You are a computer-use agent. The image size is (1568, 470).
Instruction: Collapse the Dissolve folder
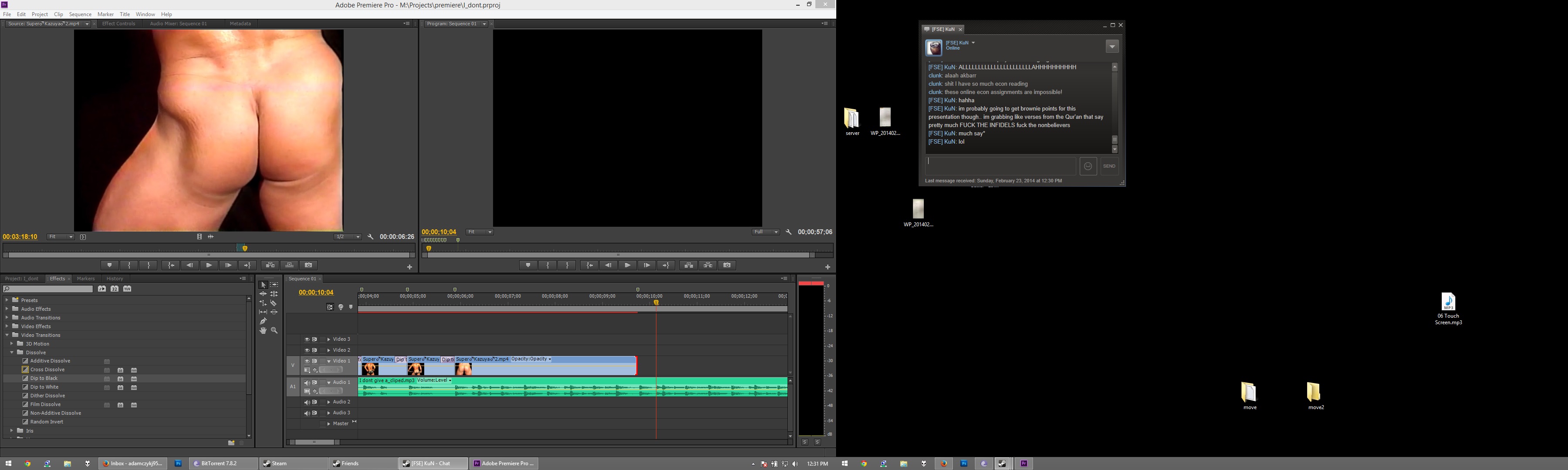[x=12, y=352]
